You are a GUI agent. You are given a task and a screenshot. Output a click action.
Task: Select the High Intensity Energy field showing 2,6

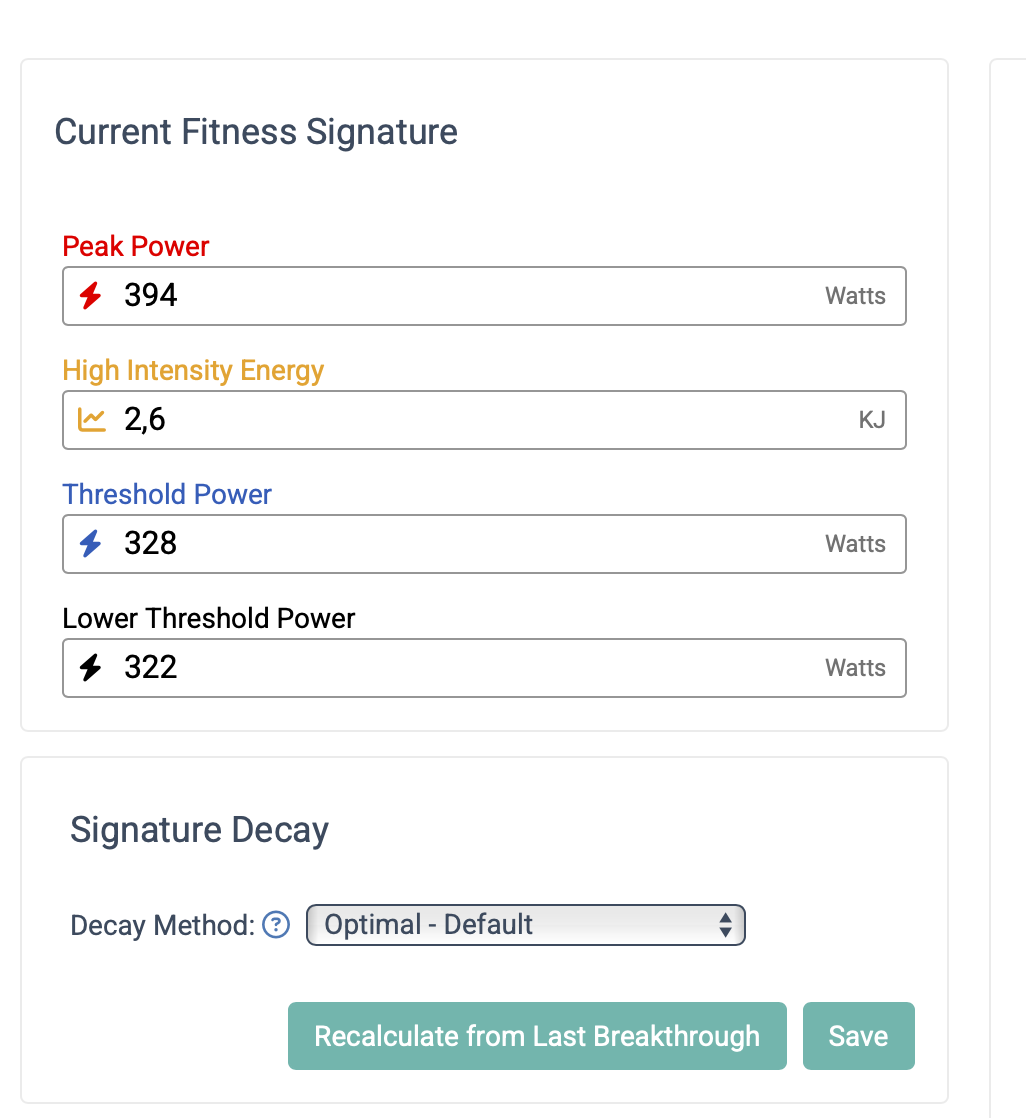pos(484,420)
